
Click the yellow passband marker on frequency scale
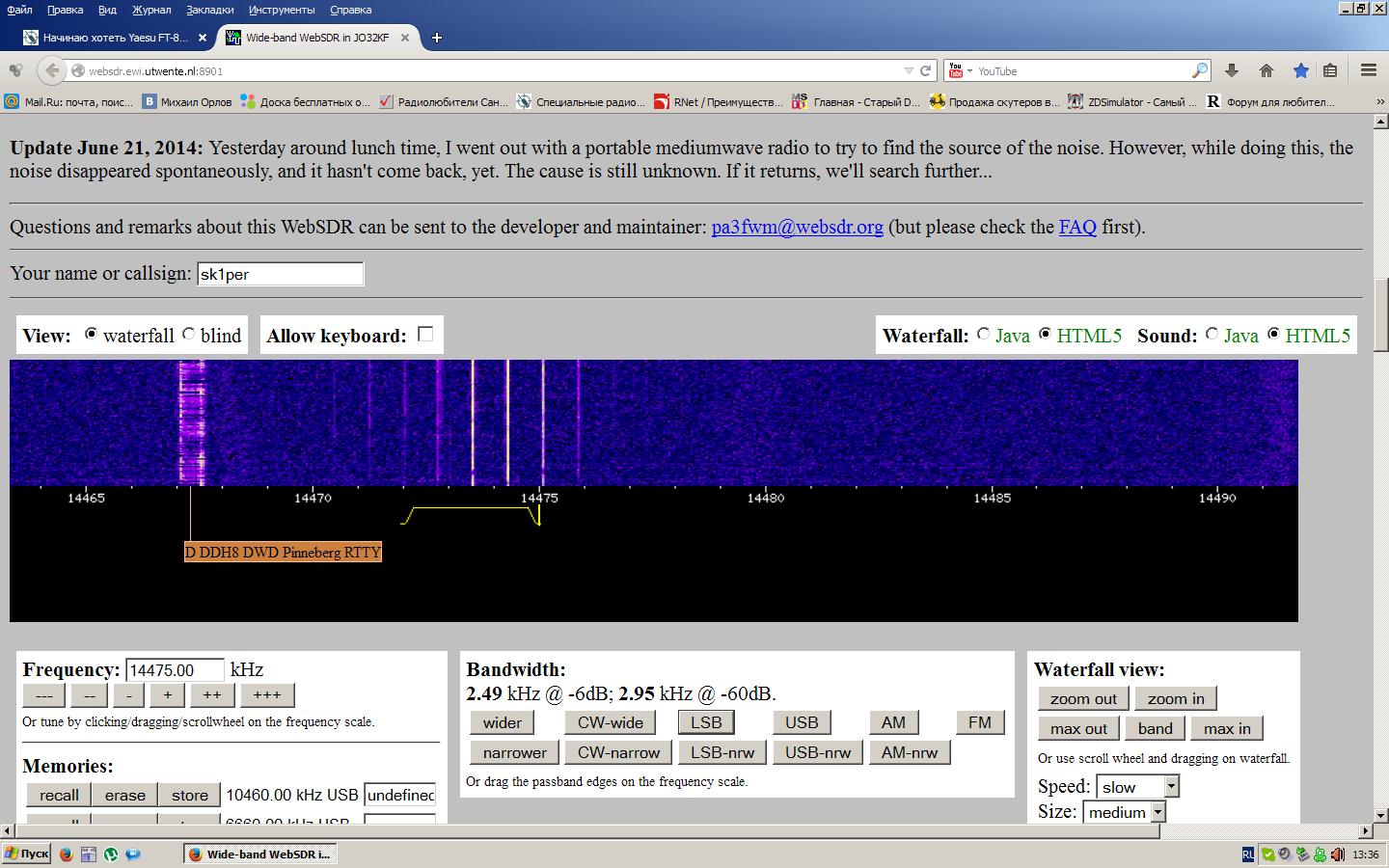[x=470, y=514]
